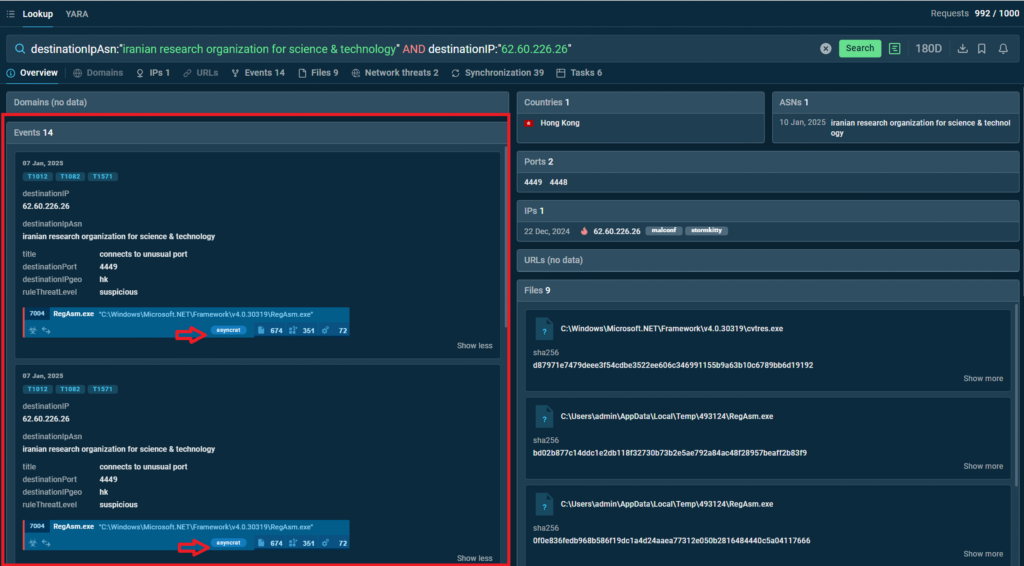Click the notification bell icon

click(x=1003, y=48)
